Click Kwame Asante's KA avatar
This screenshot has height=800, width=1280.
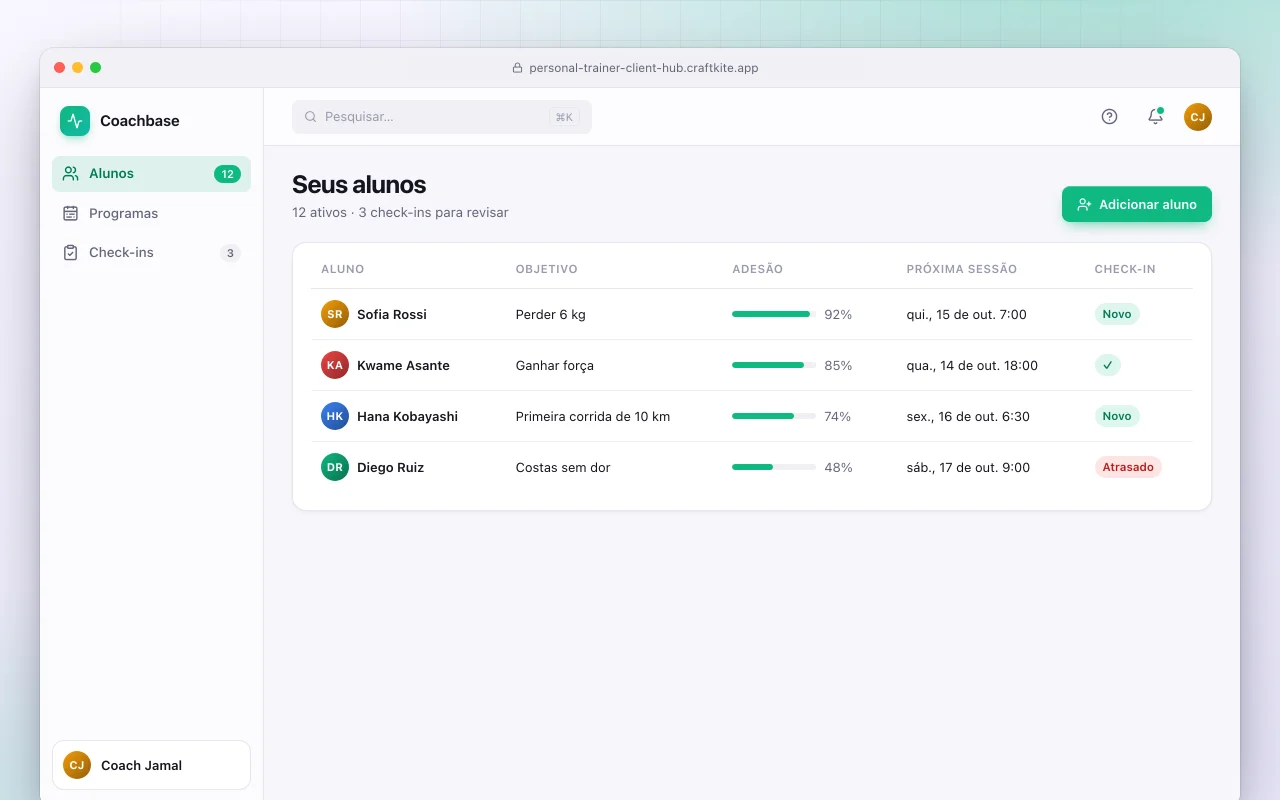coord(335,365)
